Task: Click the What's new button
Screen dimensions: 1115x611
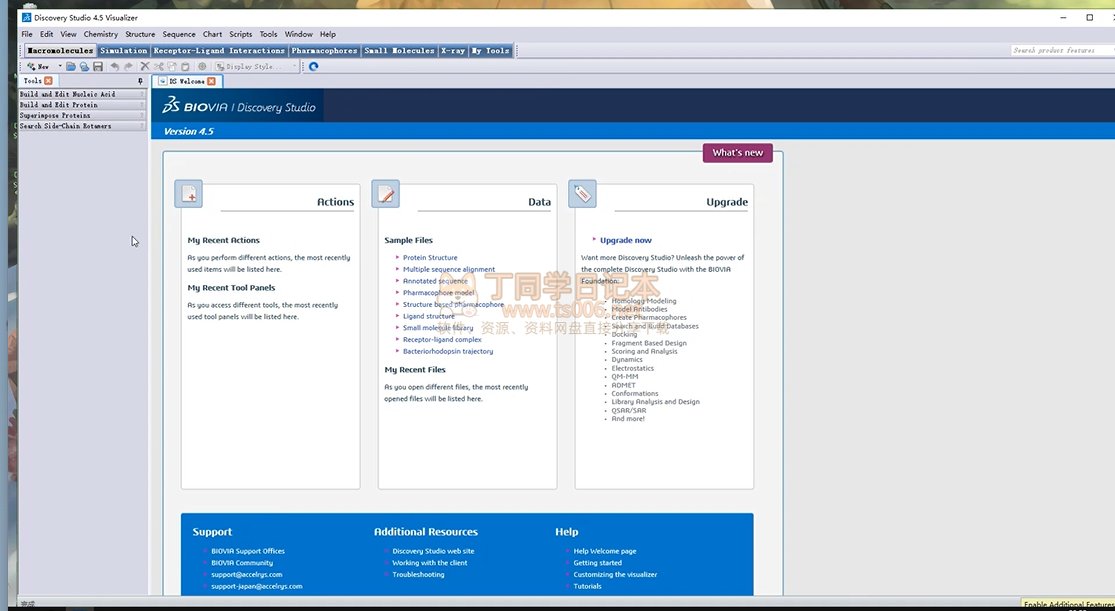Action: coord(737,152)
